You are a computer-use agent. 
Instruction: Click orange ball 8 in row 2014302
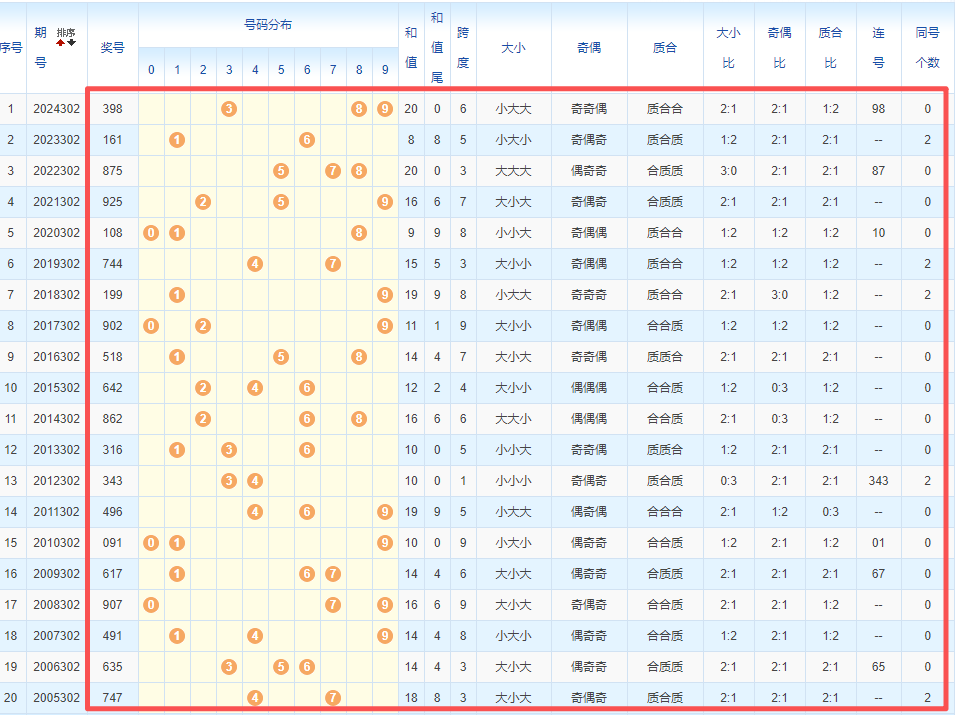pos(359,419)
